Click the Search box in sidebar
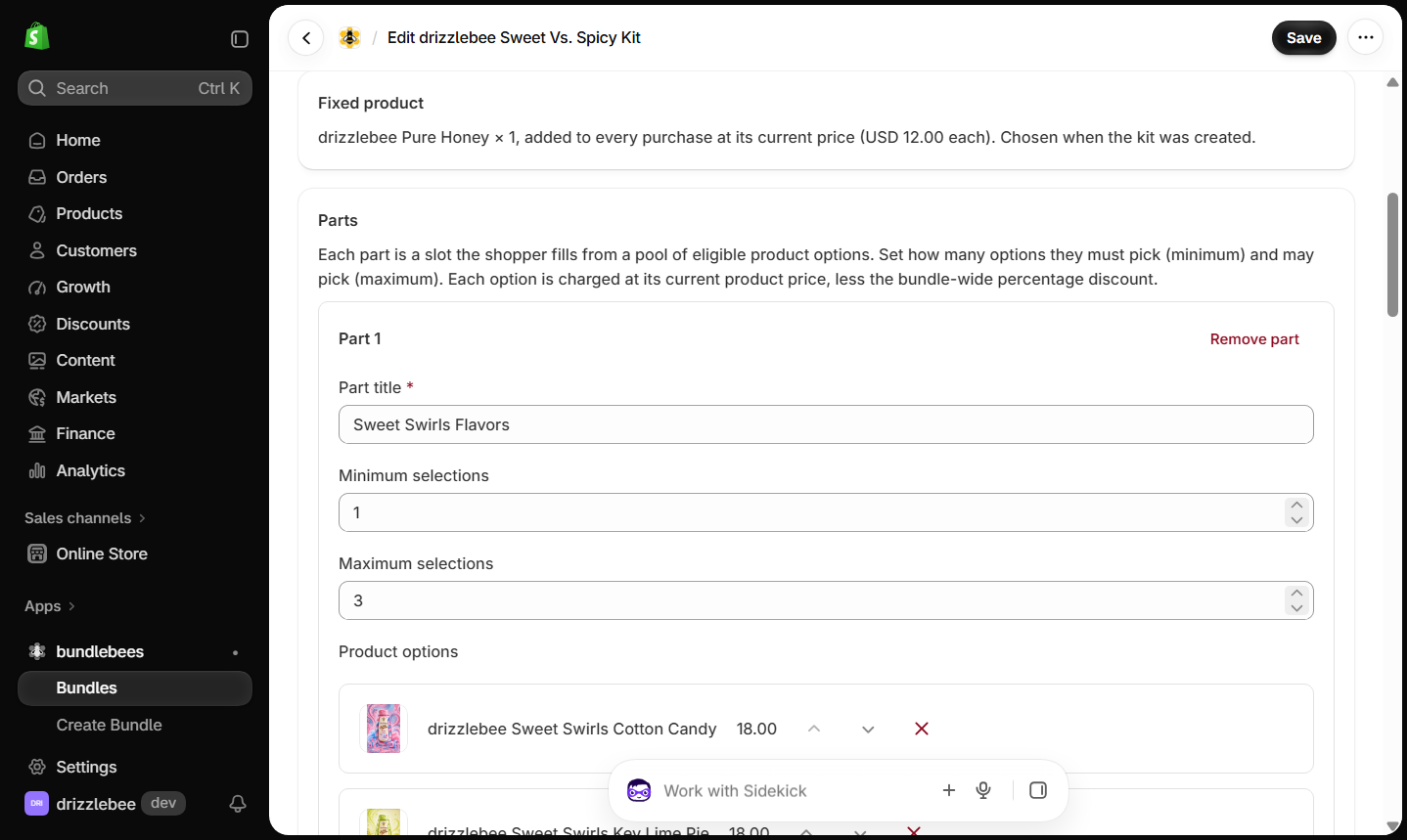The image size is (1407, 840). [135, 88]
